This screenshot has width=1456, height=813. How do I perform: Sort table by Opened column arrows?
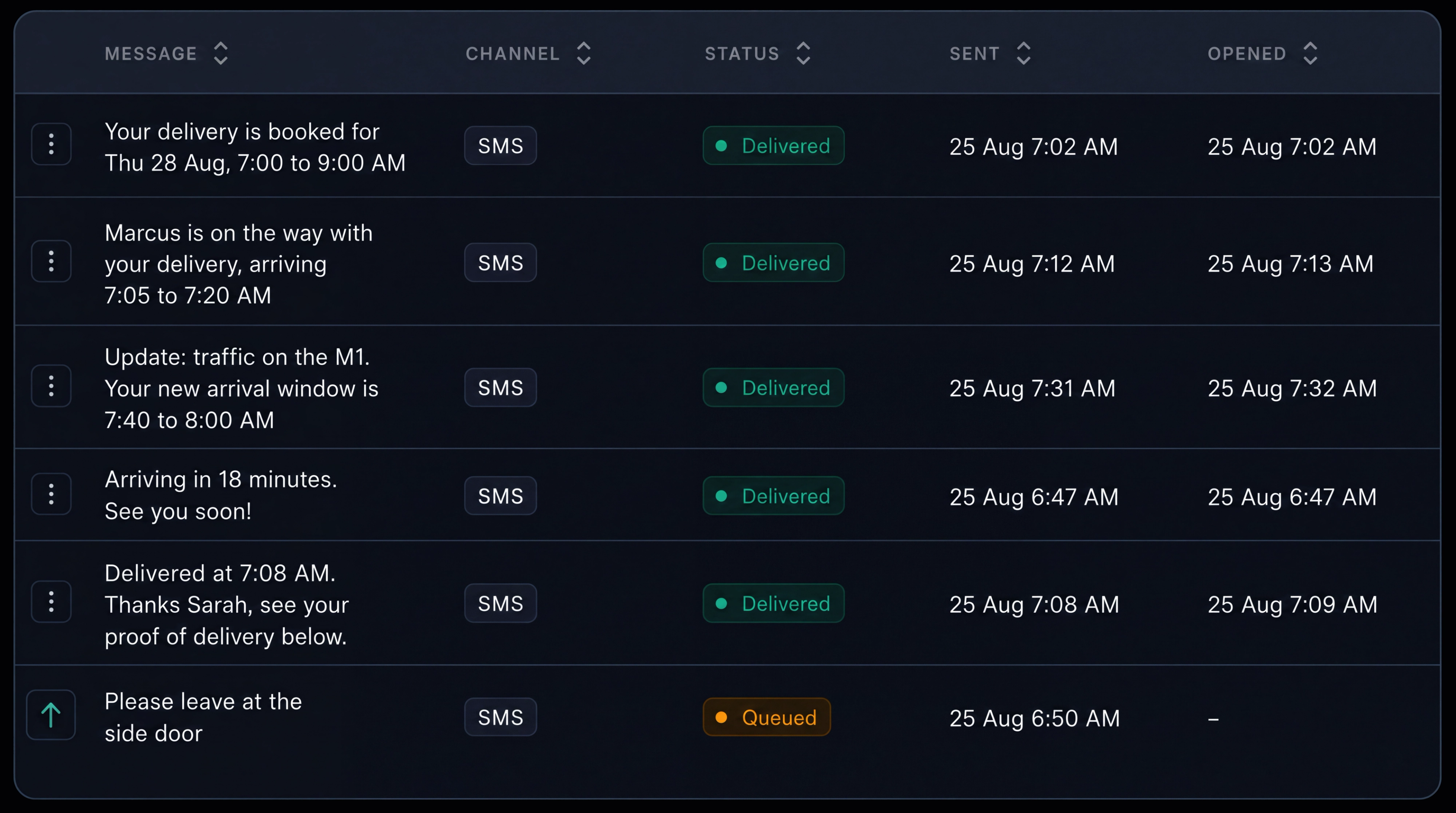pos(1310,54)
